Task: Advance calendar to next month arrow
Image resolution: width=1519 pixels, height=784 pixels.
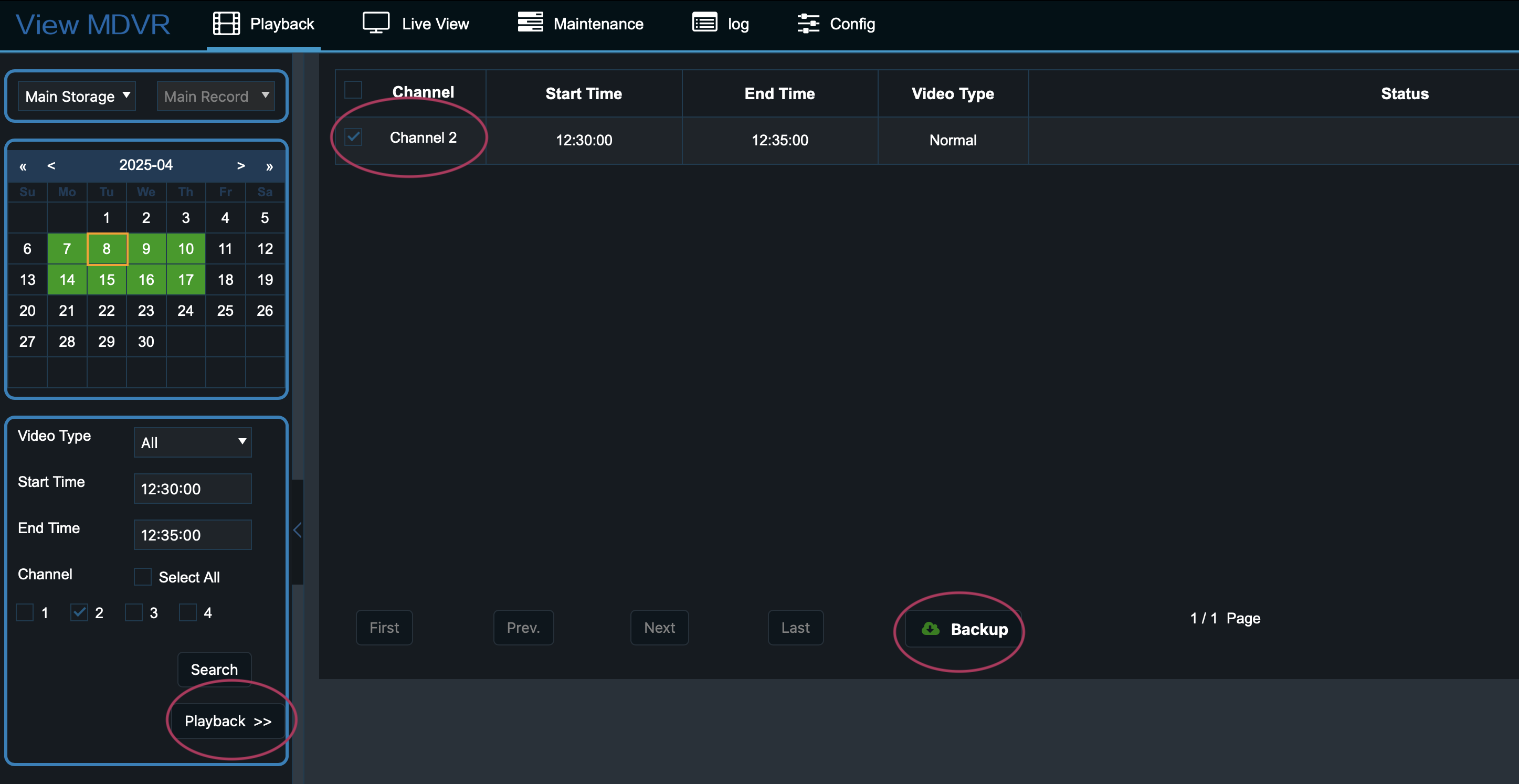Action: pos(240,166)
